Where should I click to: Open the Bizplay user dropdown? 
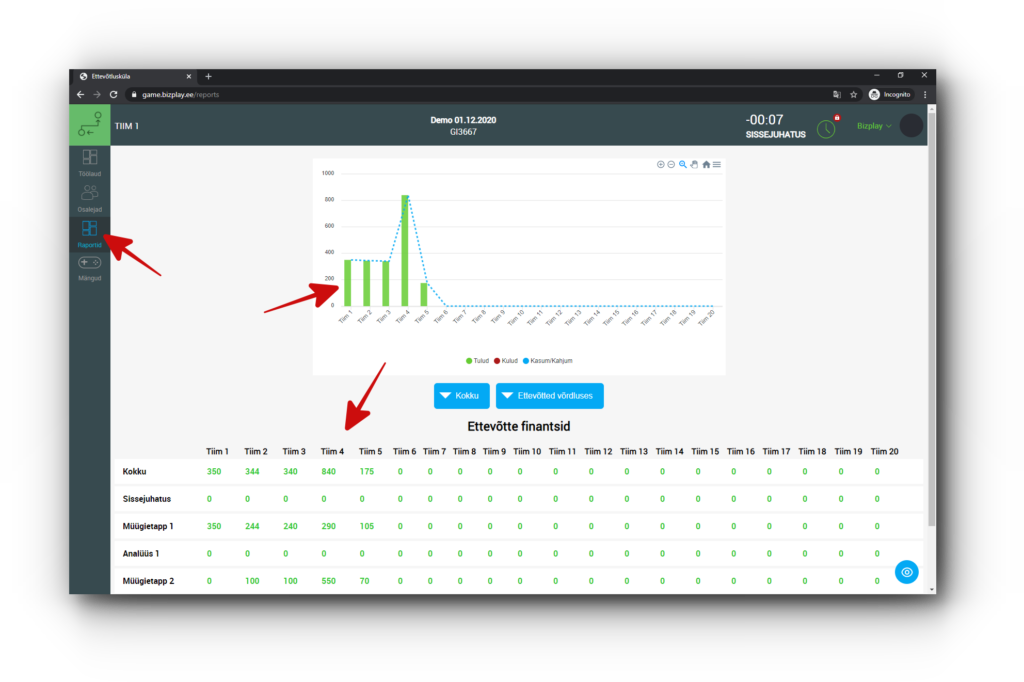click(874, 126)
